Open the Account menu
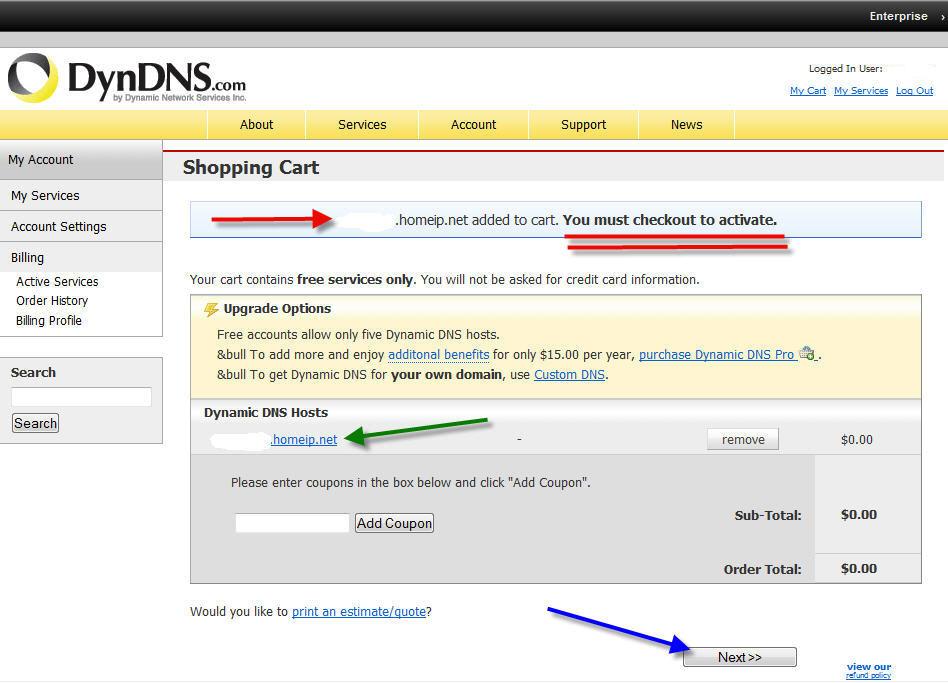Viewport: 948px width, 683px height. coord(473,125)
